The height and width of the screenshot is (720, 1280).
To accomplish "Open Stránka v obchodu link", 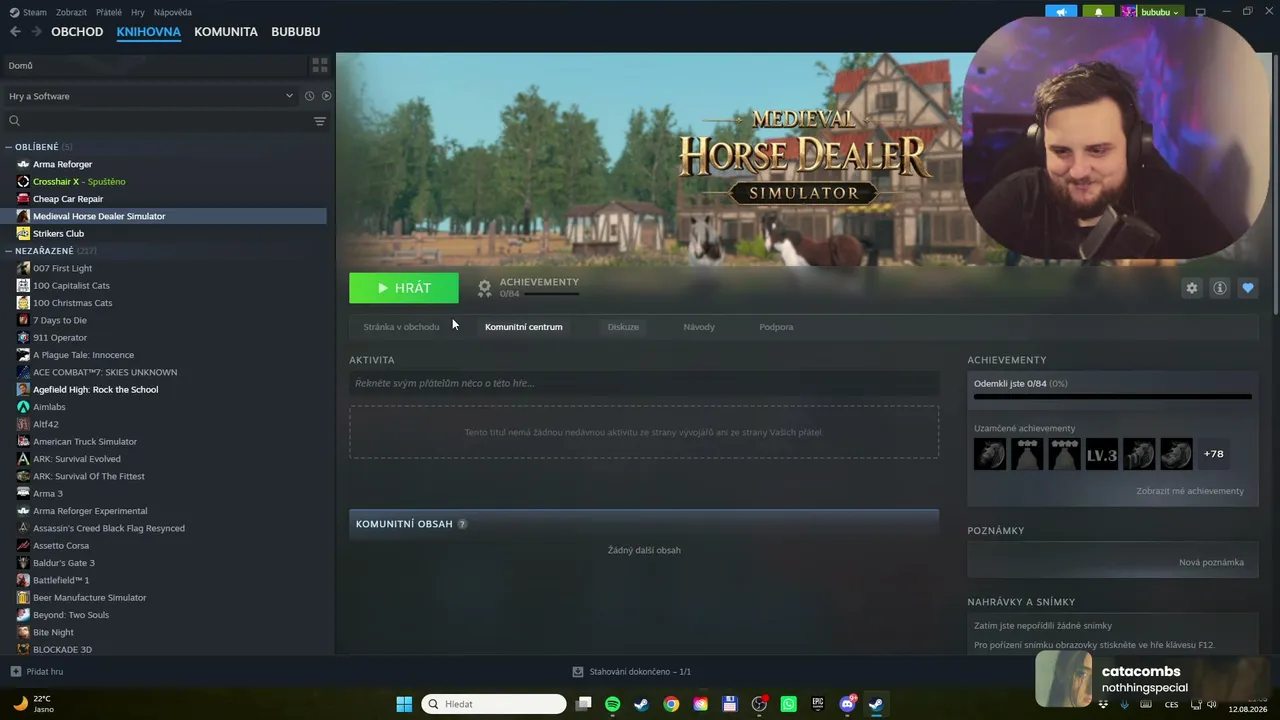I will click(401, 327).
